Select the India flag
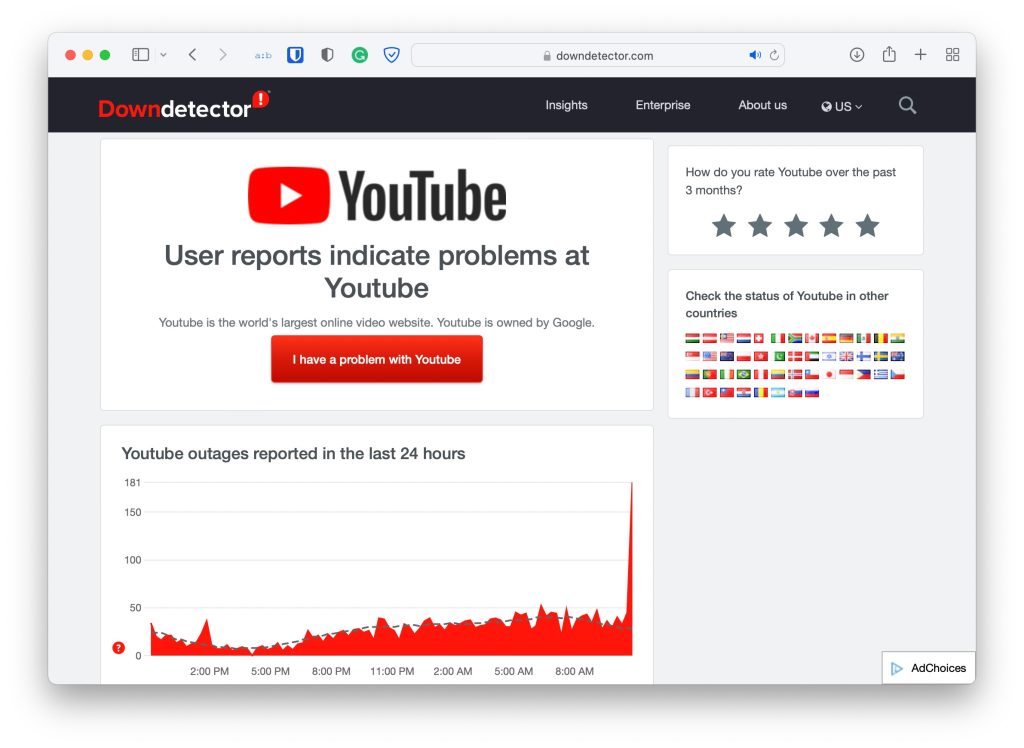Screen dimensions: 1024x748 (898, 338)
